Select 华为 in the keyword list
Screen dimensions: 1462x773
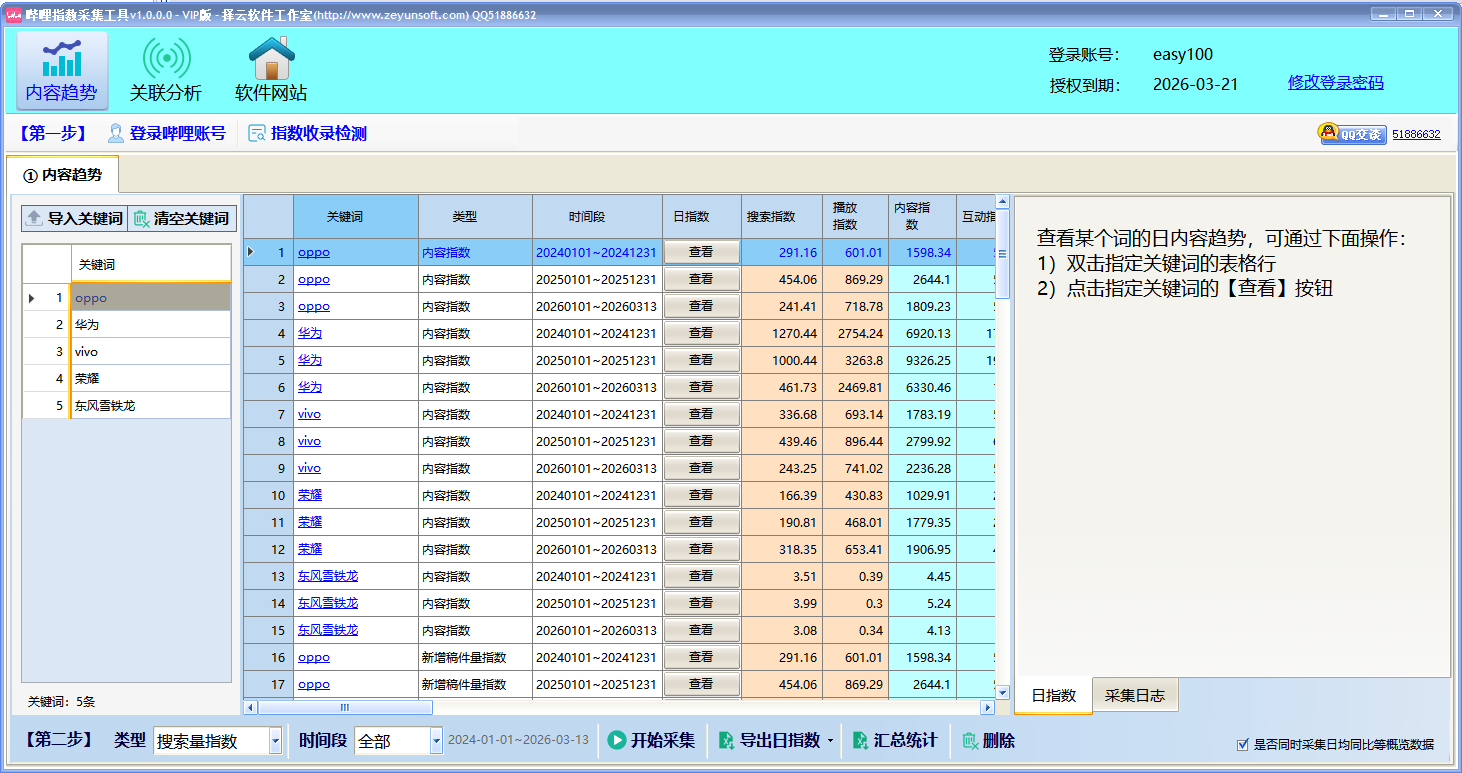(x=150, y=325)
